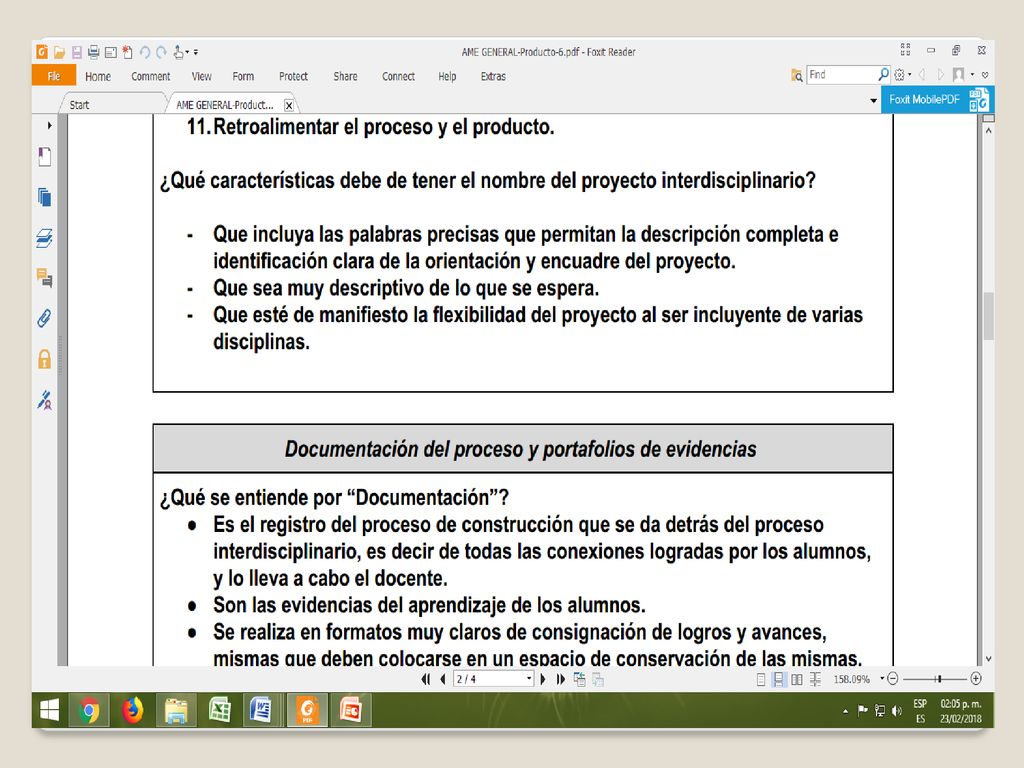Open the Security lock panel
1024x768 pixels.
[x=44, y=359]
